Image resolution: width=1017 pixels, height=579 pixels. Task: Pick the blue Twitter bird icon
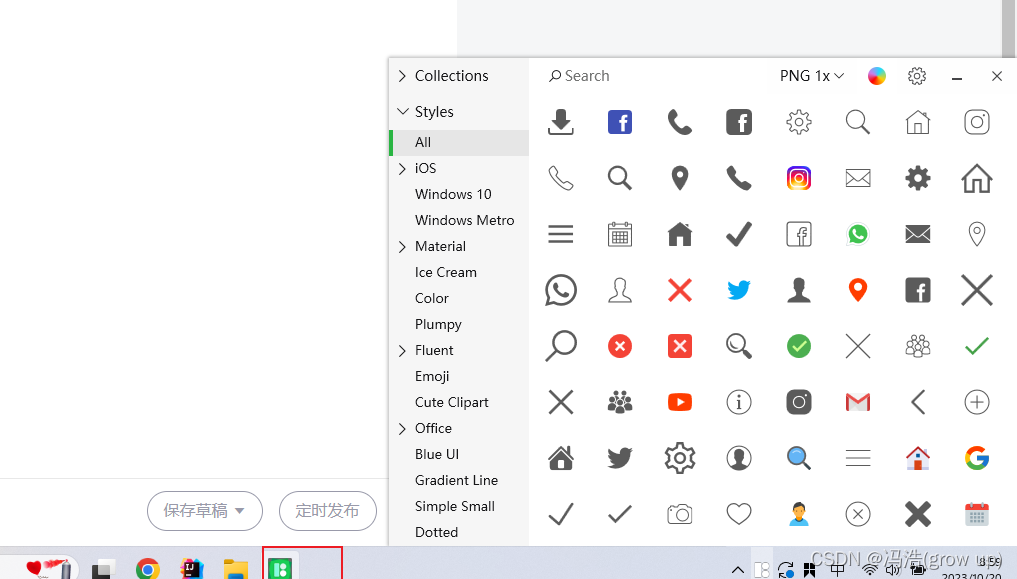(x=739, y=290)
